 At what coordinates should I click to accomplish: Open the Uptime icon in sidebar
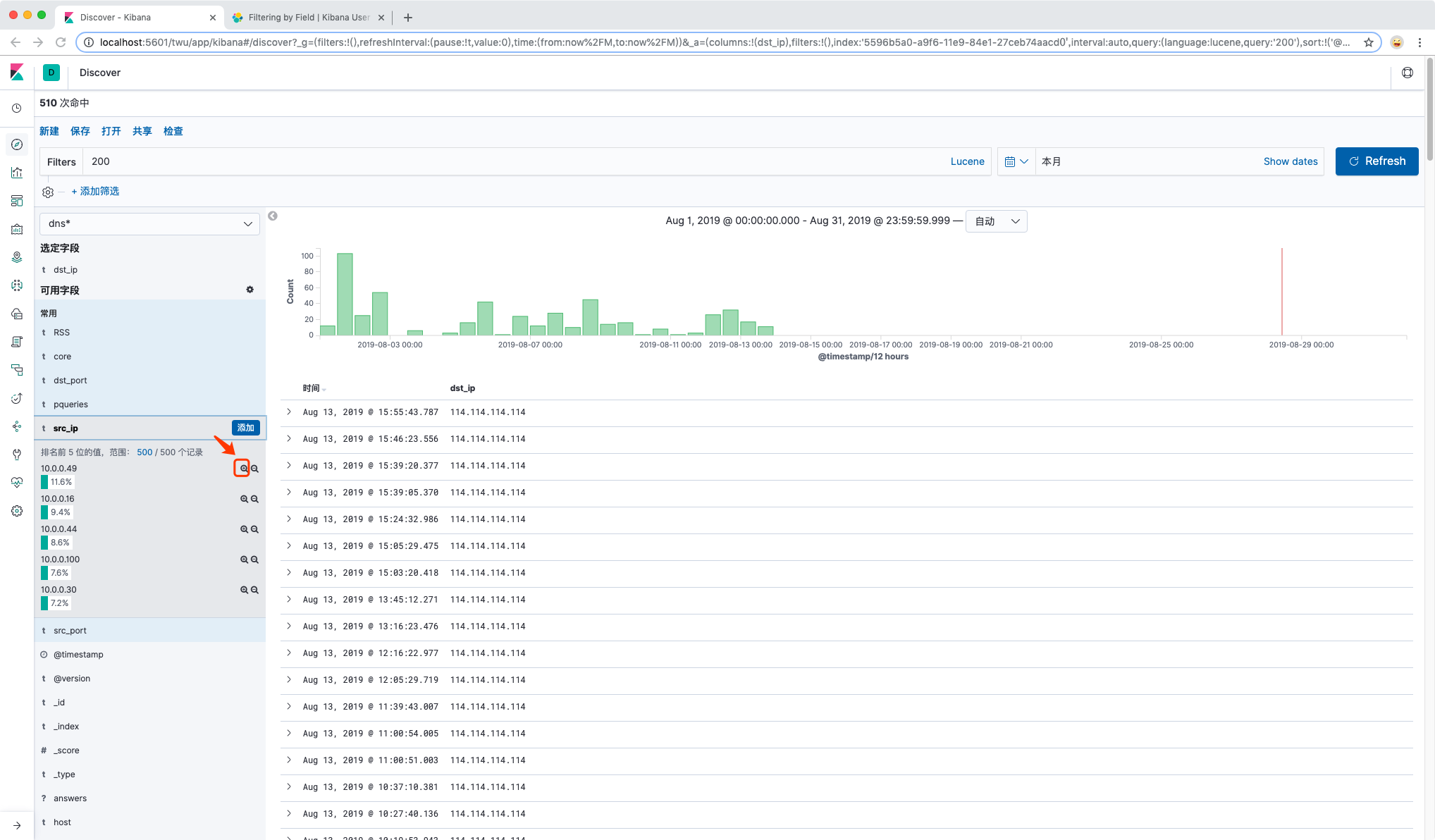click(17, 398)
